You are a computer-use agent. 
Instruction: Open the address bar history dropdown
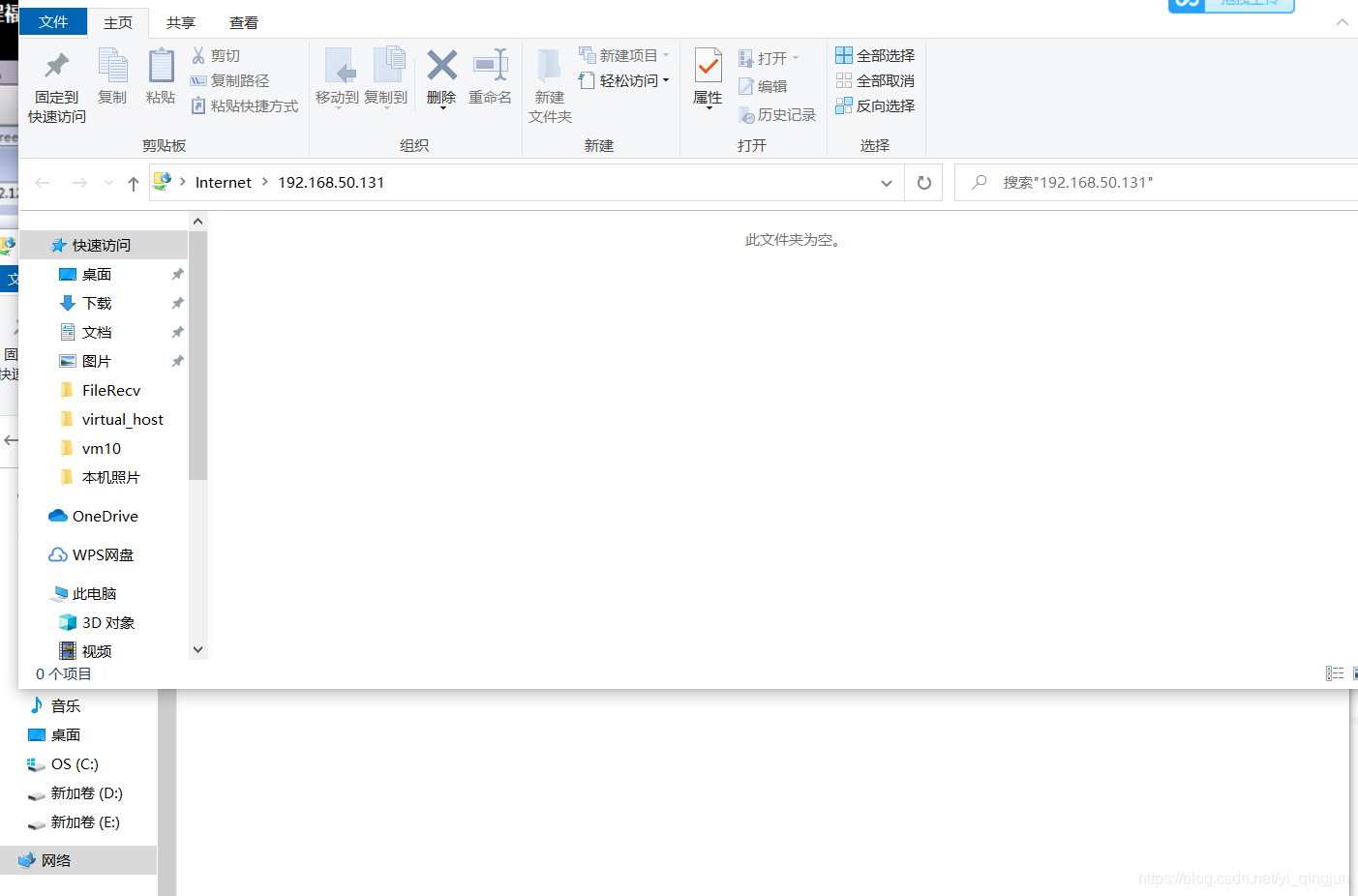[x=886, y=183]
